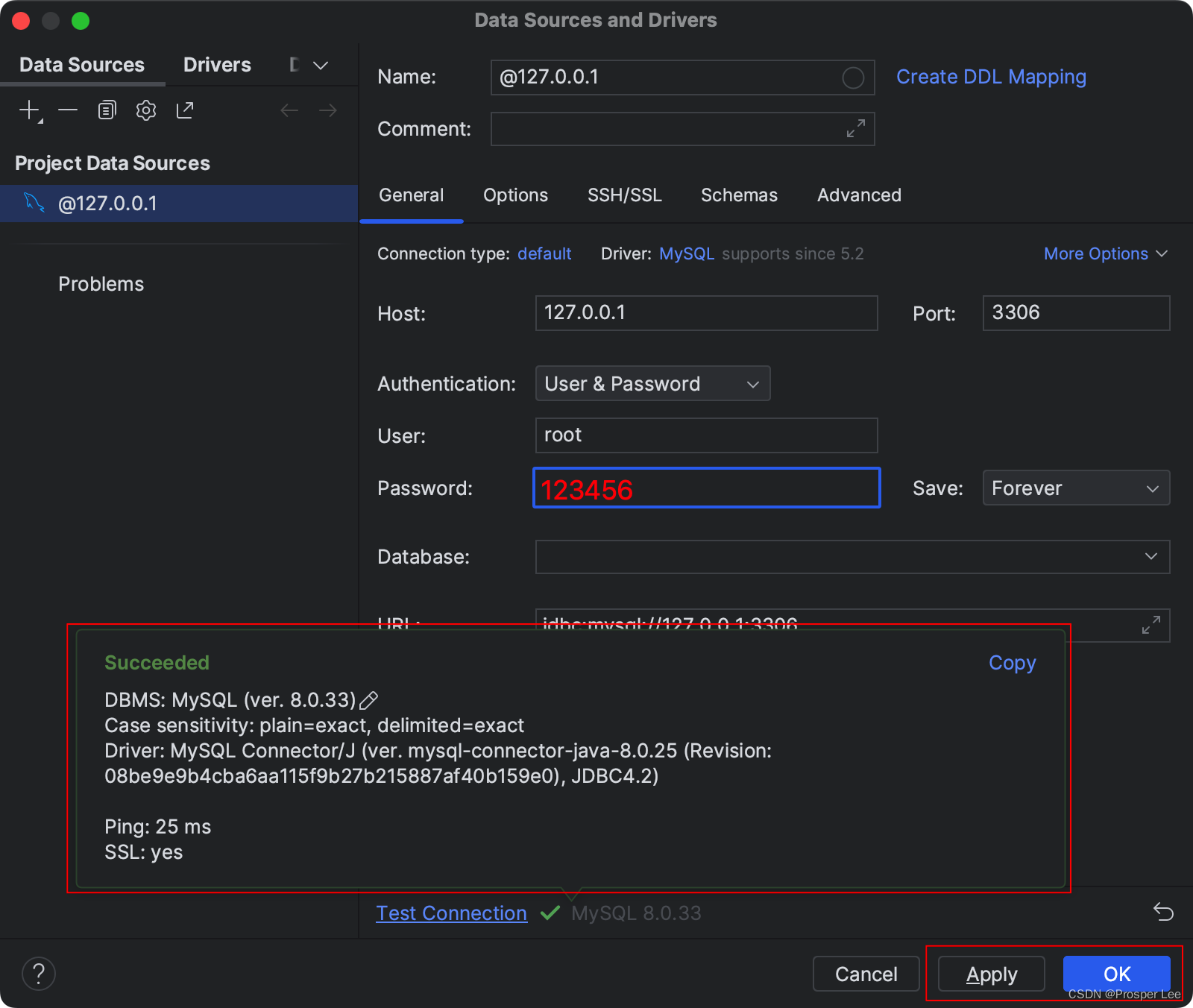The height and width of the screenshot is (1008, 1193).
Task: Open data source settings gear icon
Action: (x=146, y=110)
